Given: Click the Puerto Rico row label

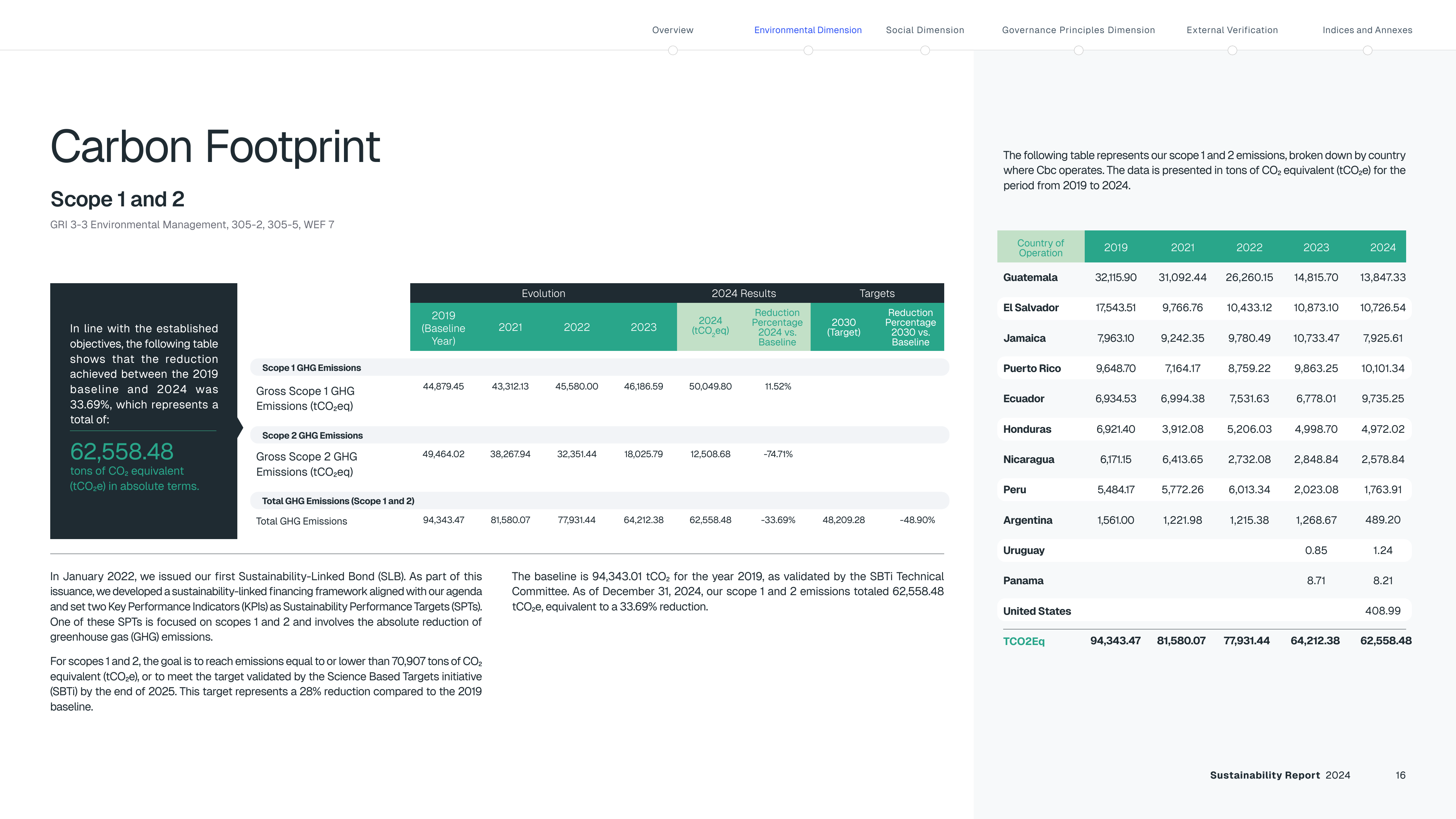Looking at the screenshot, I should click(x=1032, y=368).
